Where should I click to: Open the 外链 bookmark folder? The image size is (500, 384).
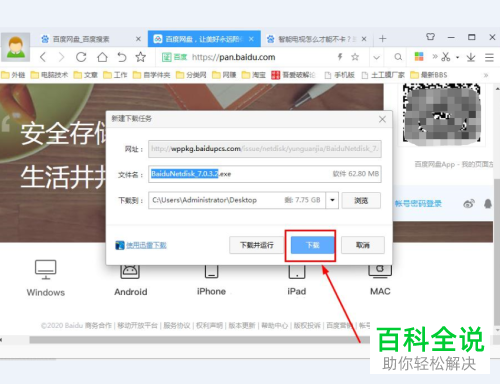coord(13,75)
